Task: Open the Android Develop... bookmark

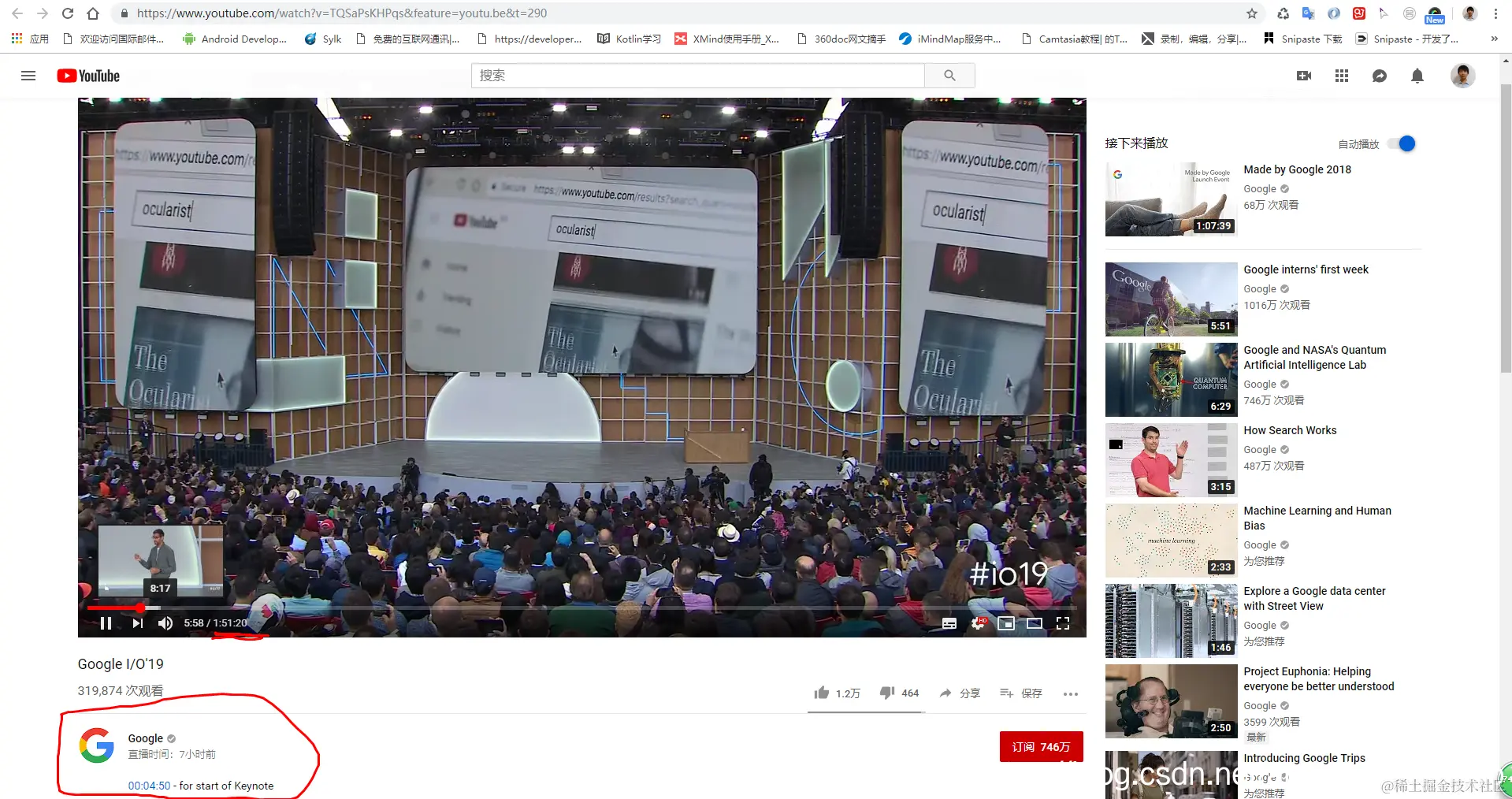Action: (234, 39)
